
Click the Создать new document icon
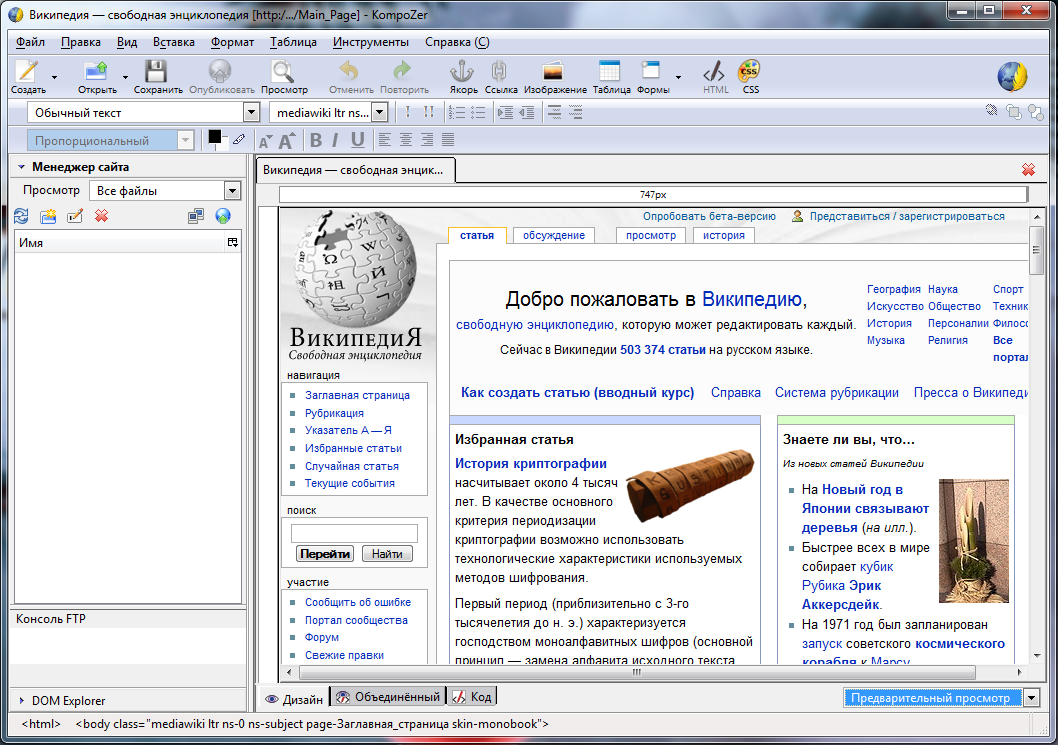tap(28, 72)
